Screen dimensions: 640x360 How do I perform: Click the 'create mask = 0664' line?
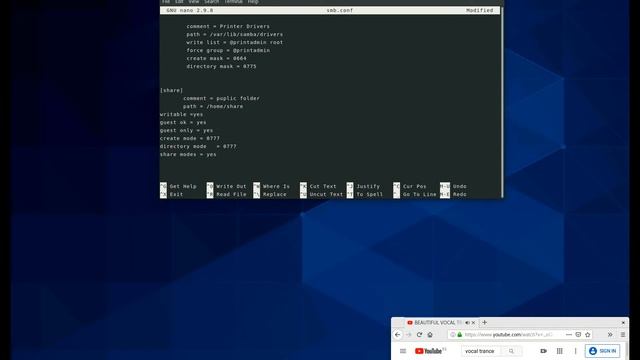click(x=217, y=58)
